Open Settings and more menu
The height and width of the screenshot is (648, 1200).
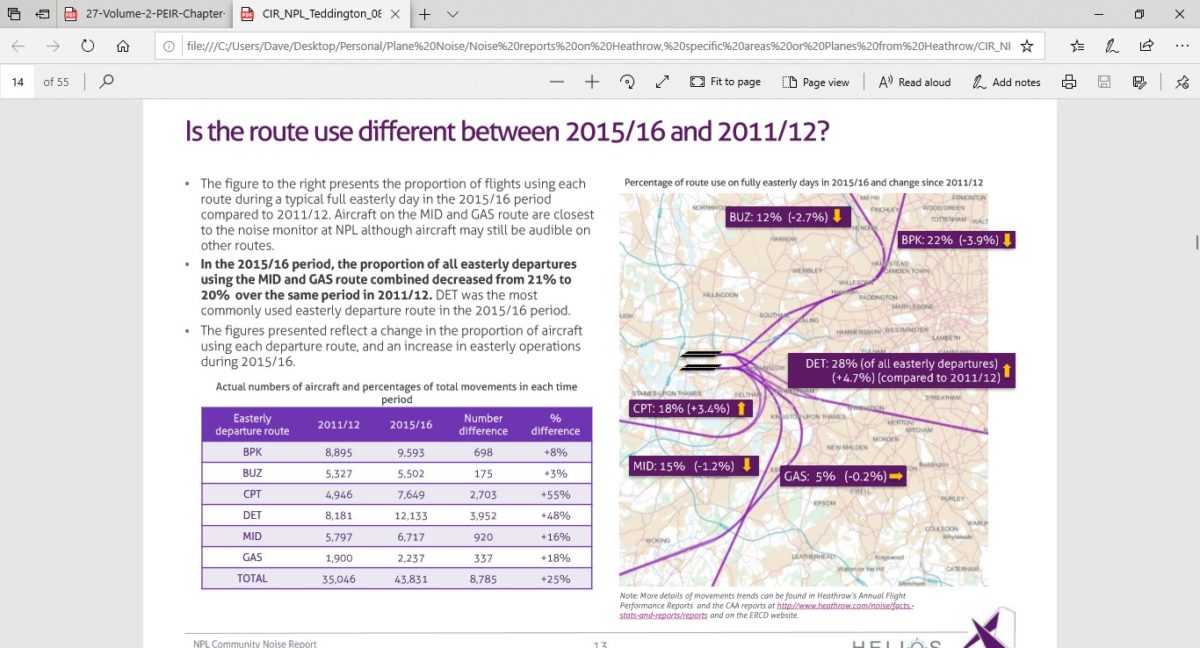tap(1180, 46)
